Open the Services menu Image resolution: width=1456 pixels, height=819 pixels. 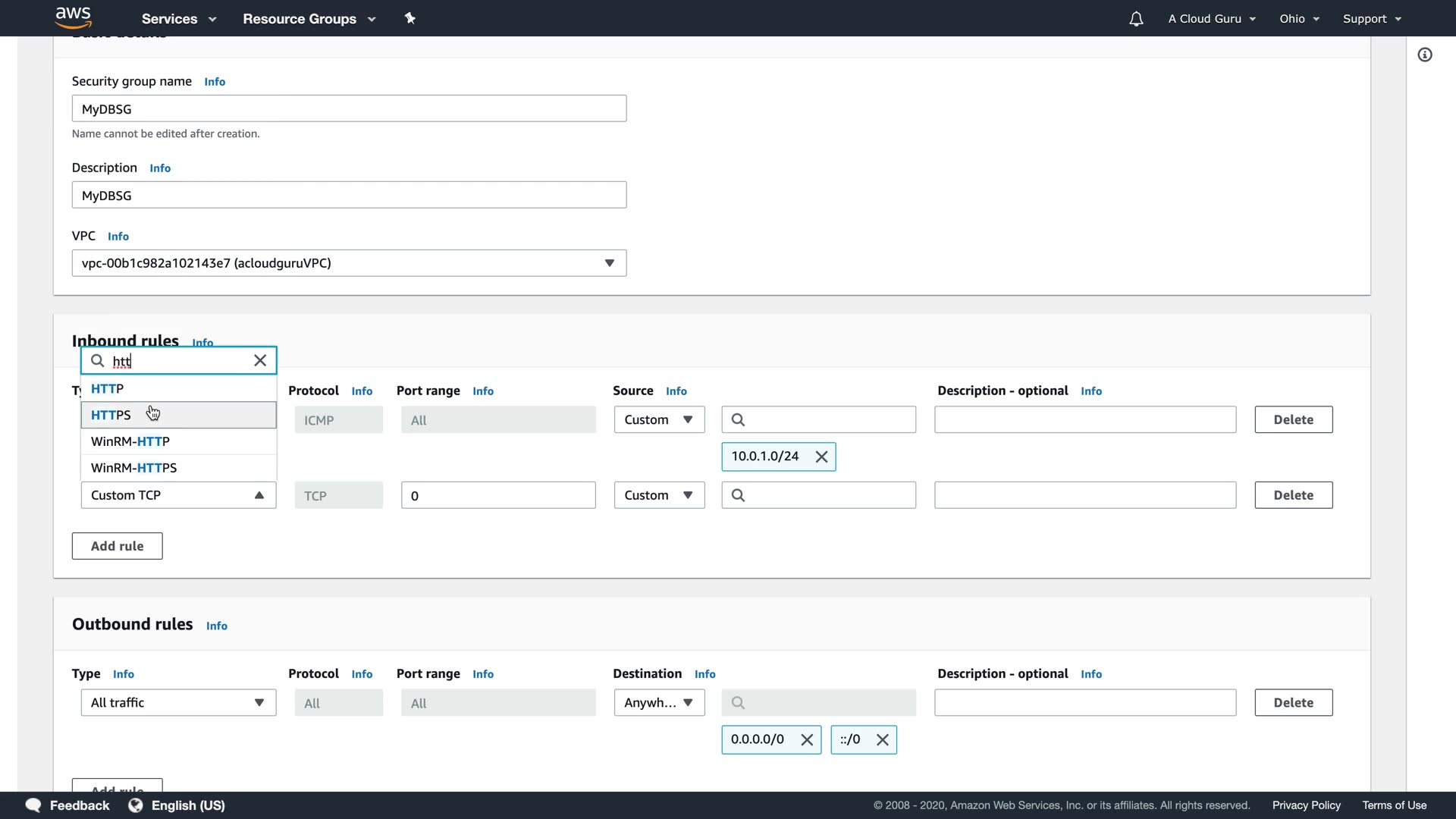(x=178, y=19)
